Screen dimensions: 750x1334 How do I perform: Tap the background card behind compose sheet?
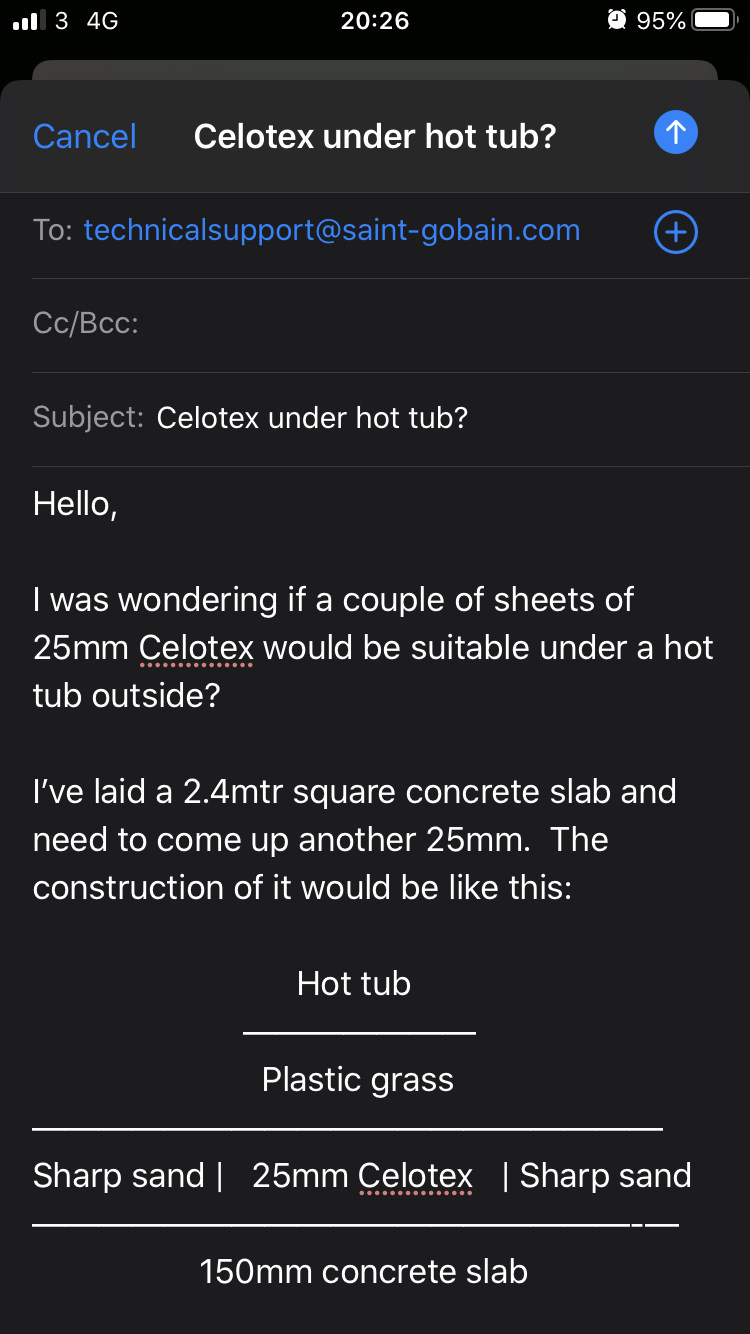374,70
